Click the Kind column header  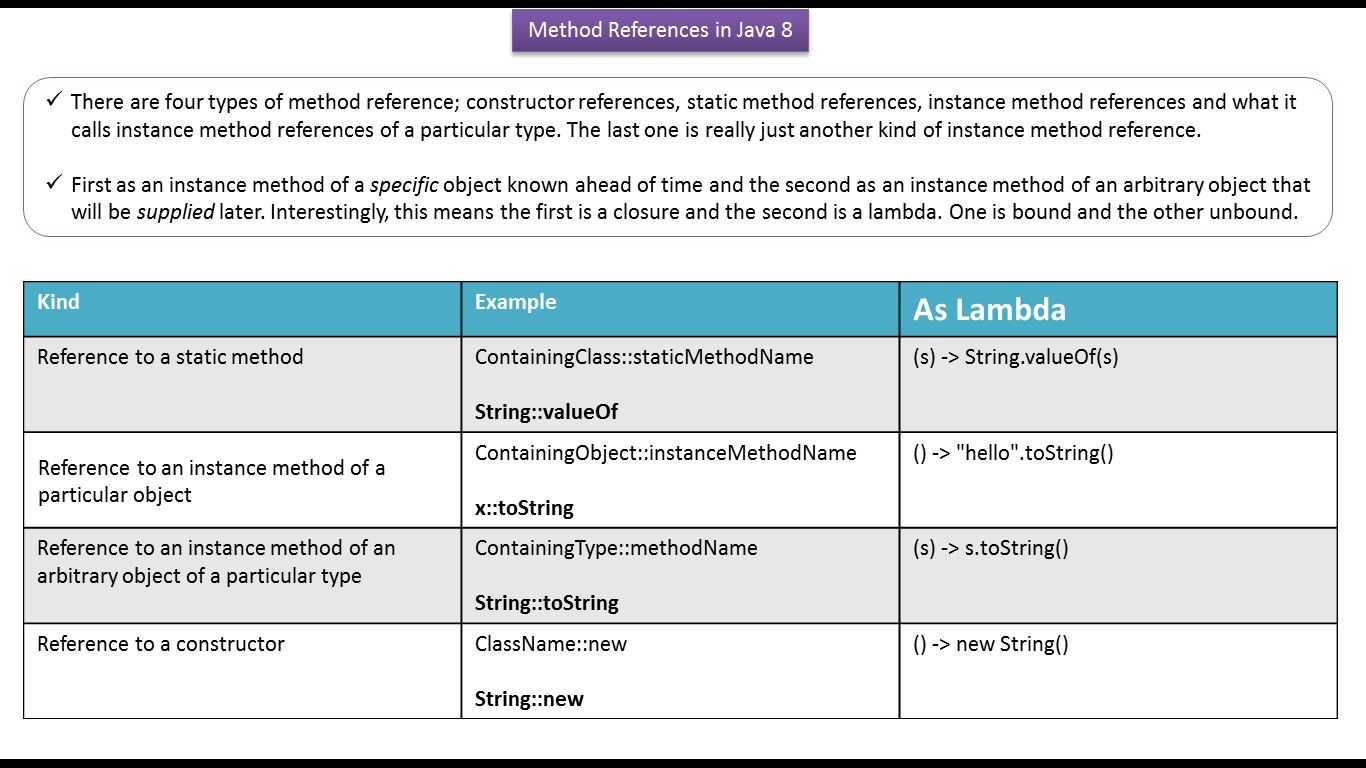click(x=58, y=302)
